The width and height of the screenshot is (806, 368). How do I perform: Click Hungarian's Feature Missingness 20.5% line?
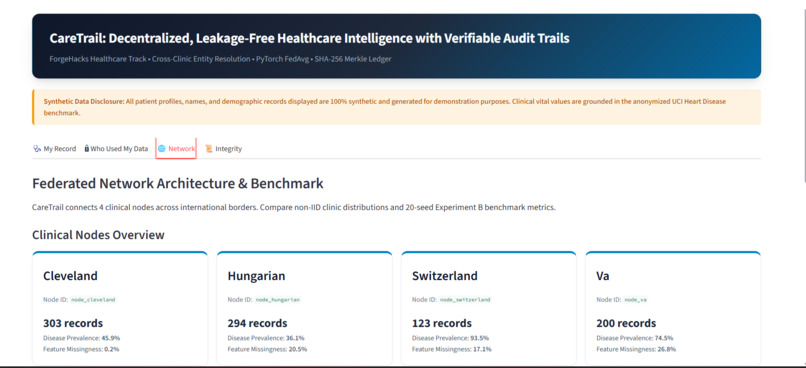[x=267, y=349]
